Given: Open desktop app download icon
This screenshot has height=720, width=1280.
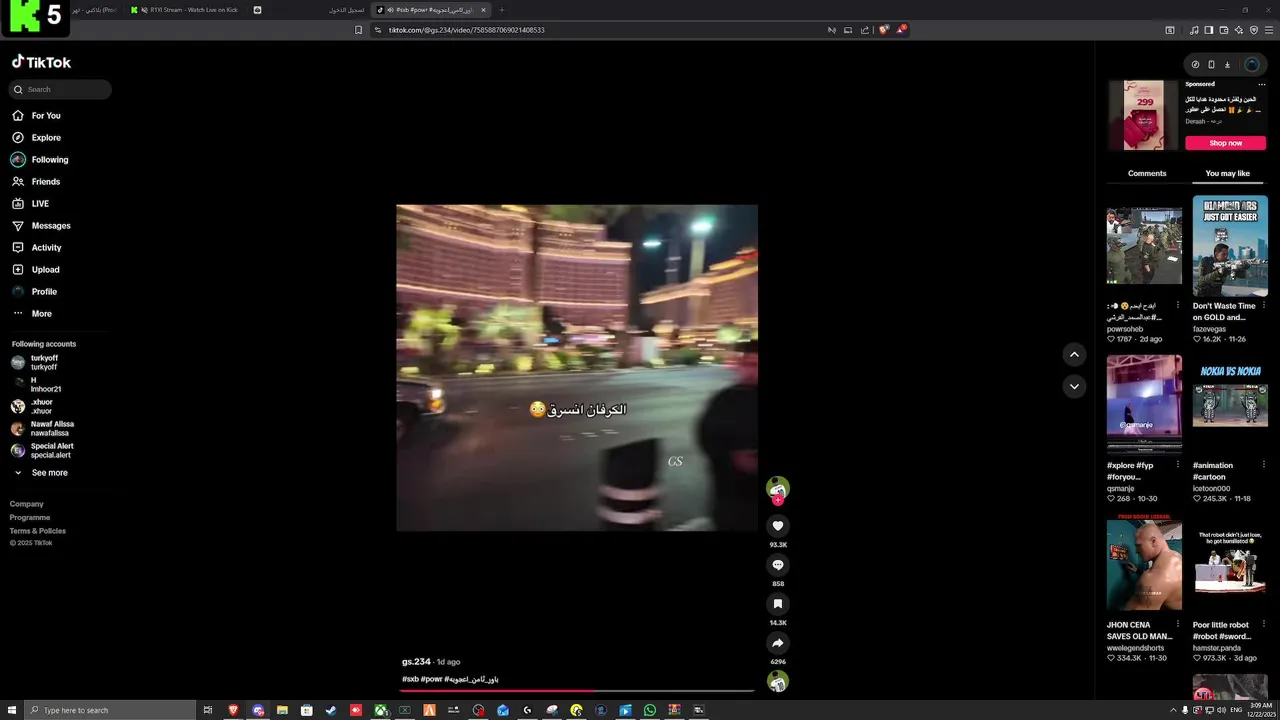Looking at the screenshot, I should coord(1227,64).
